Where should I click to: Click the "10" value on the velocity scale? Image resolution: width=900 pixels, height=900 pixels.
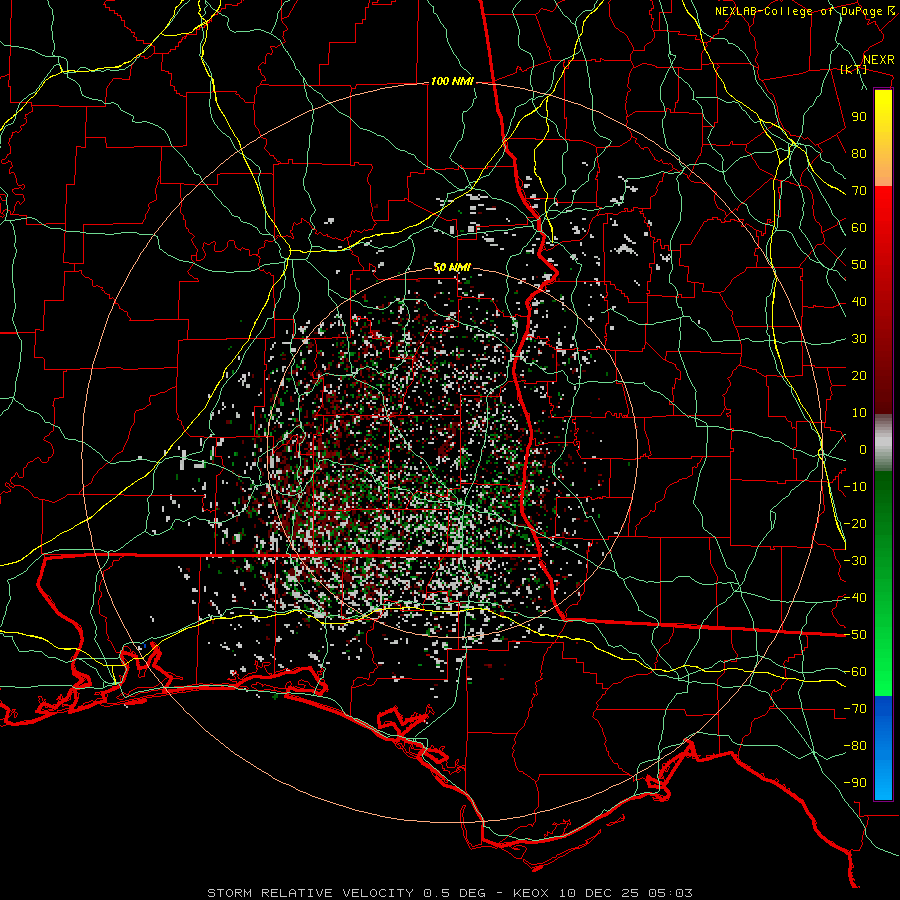[859, 413]
